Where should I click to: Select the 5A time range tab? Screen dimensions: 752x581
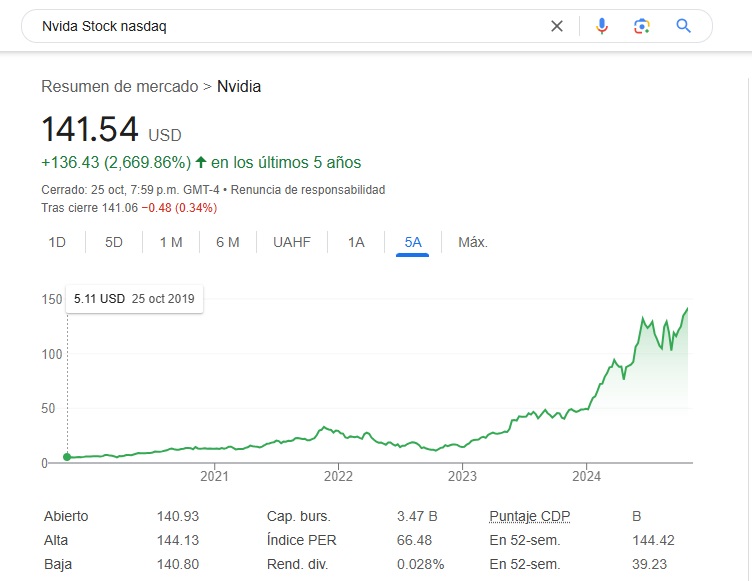(x=413, y=242)
